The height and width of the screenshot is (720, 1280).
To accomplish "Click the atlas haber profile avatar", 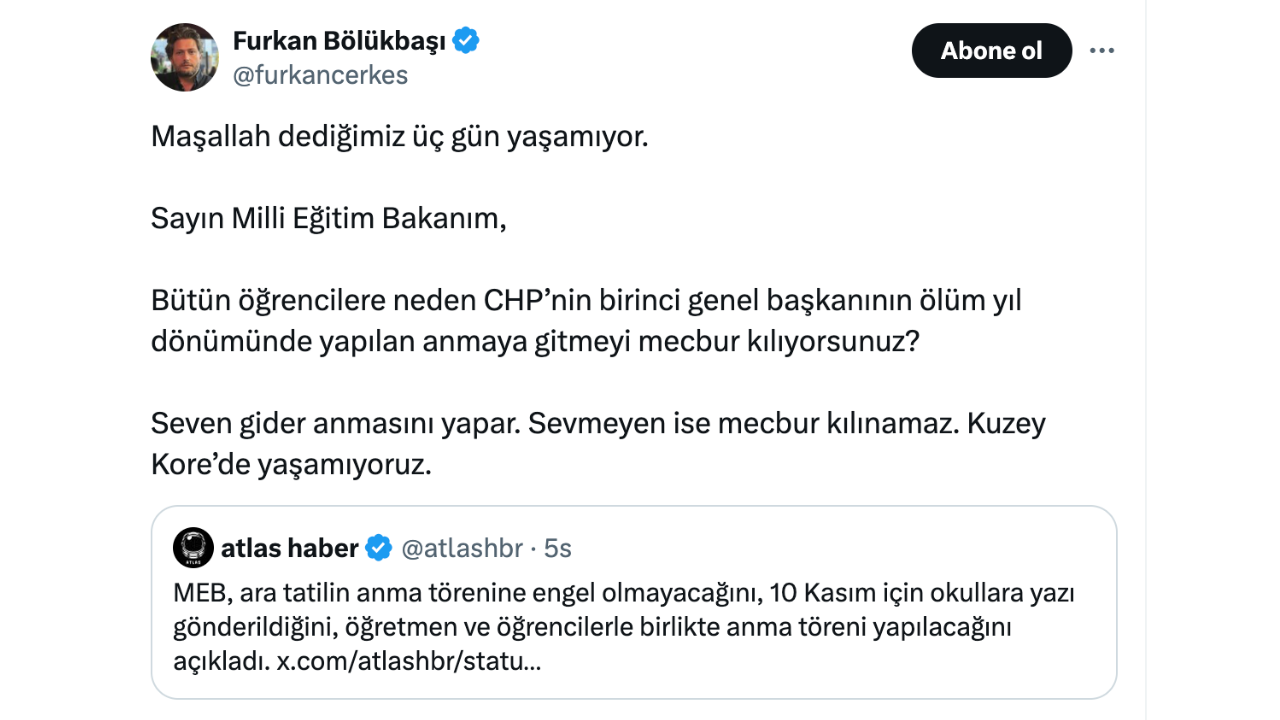I will pos(194,548).
